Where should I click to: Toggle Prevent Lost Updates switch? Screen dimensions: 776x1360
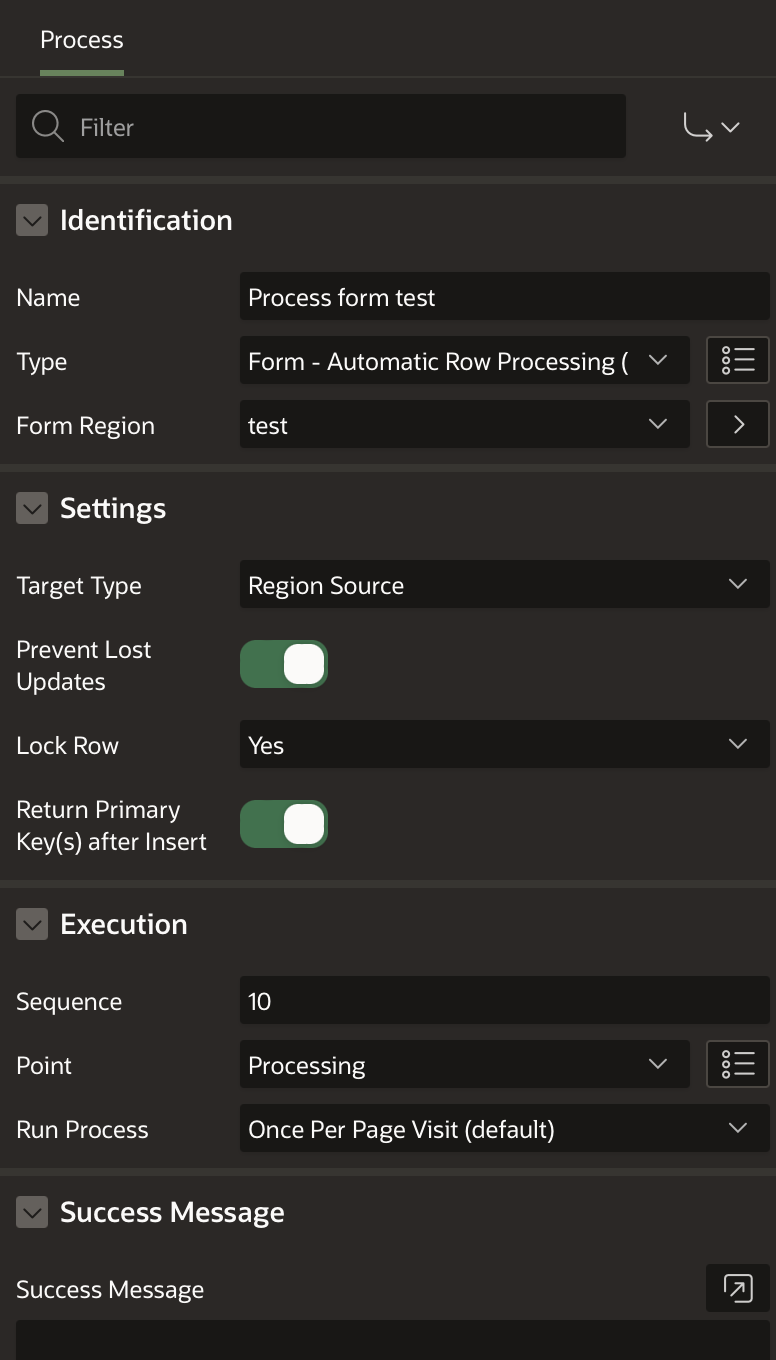coord(284,665)
